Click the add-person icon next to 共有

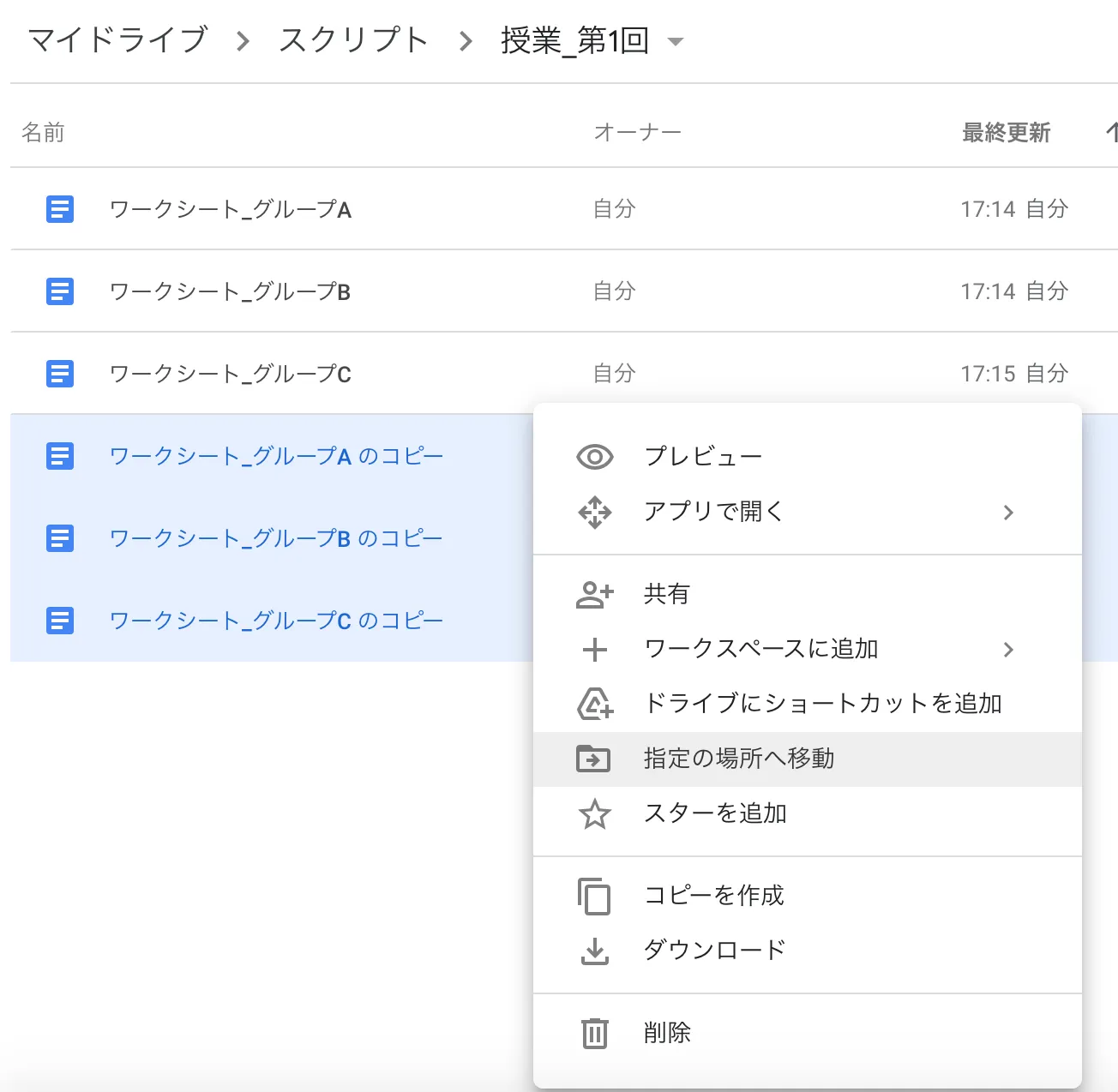tap(594, 594)
